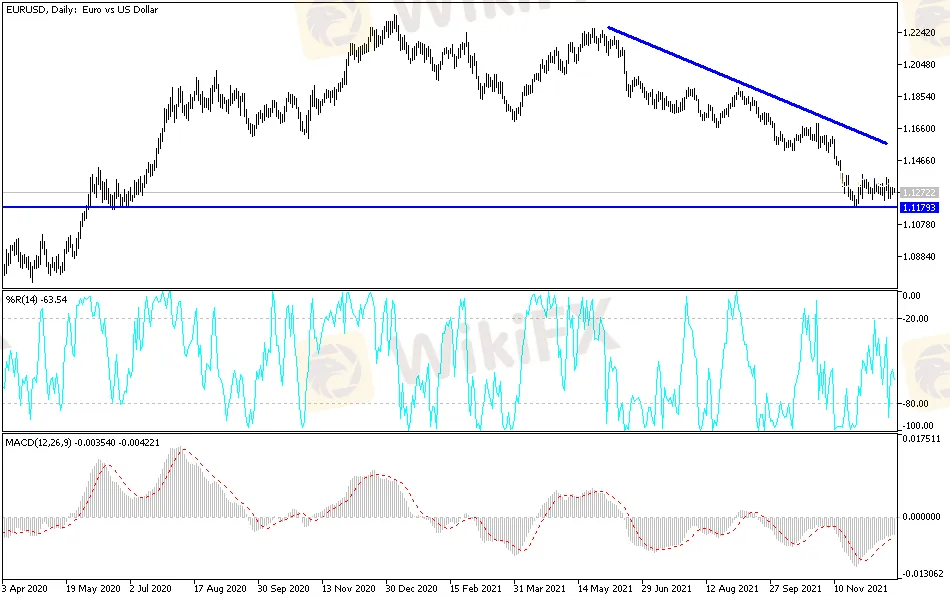
Task: Click the 0.000000 MACD zero level value
Action: (x=922, y=516)
